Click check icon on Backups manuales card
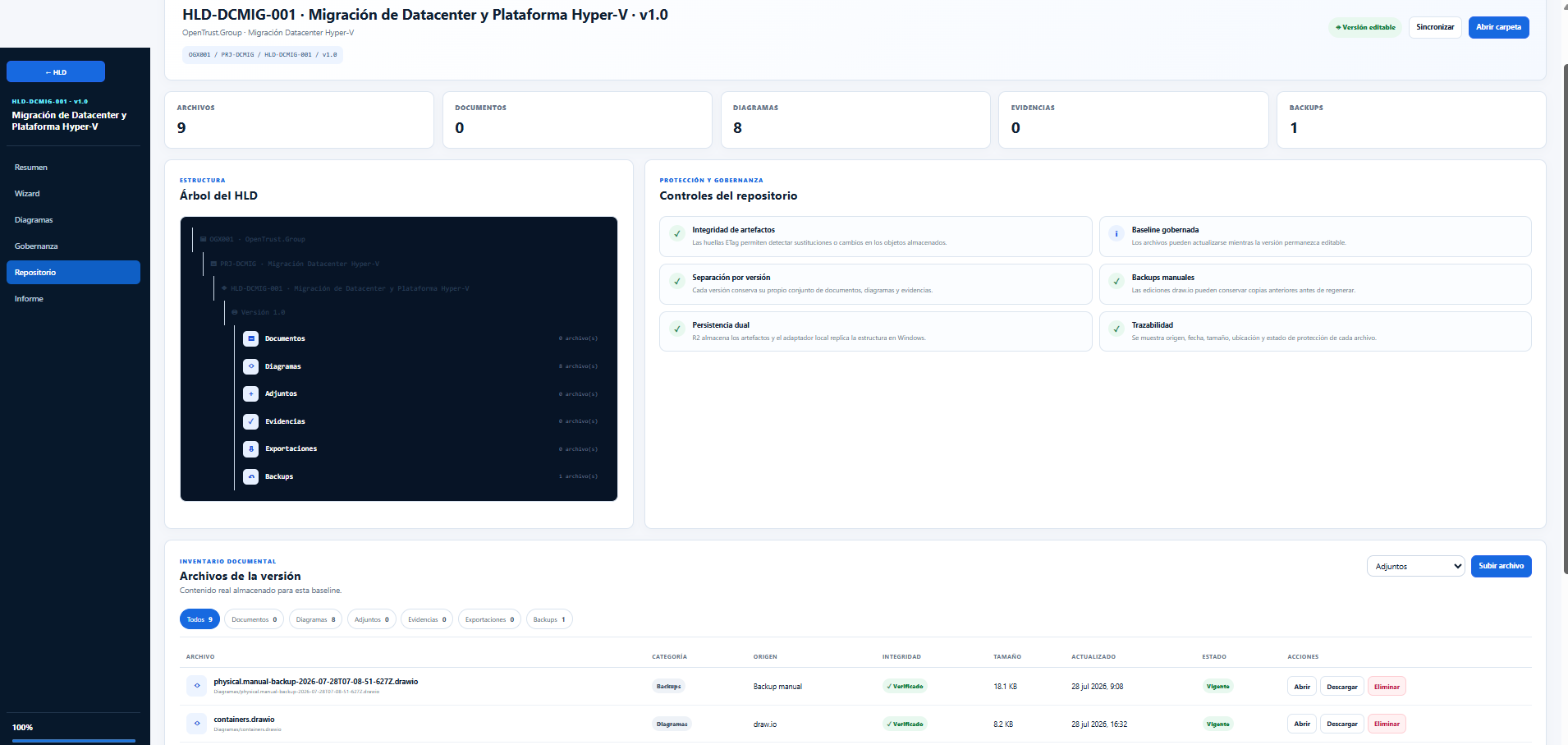The width and height of the screenshot is (1568, 745). (1116, 281)
